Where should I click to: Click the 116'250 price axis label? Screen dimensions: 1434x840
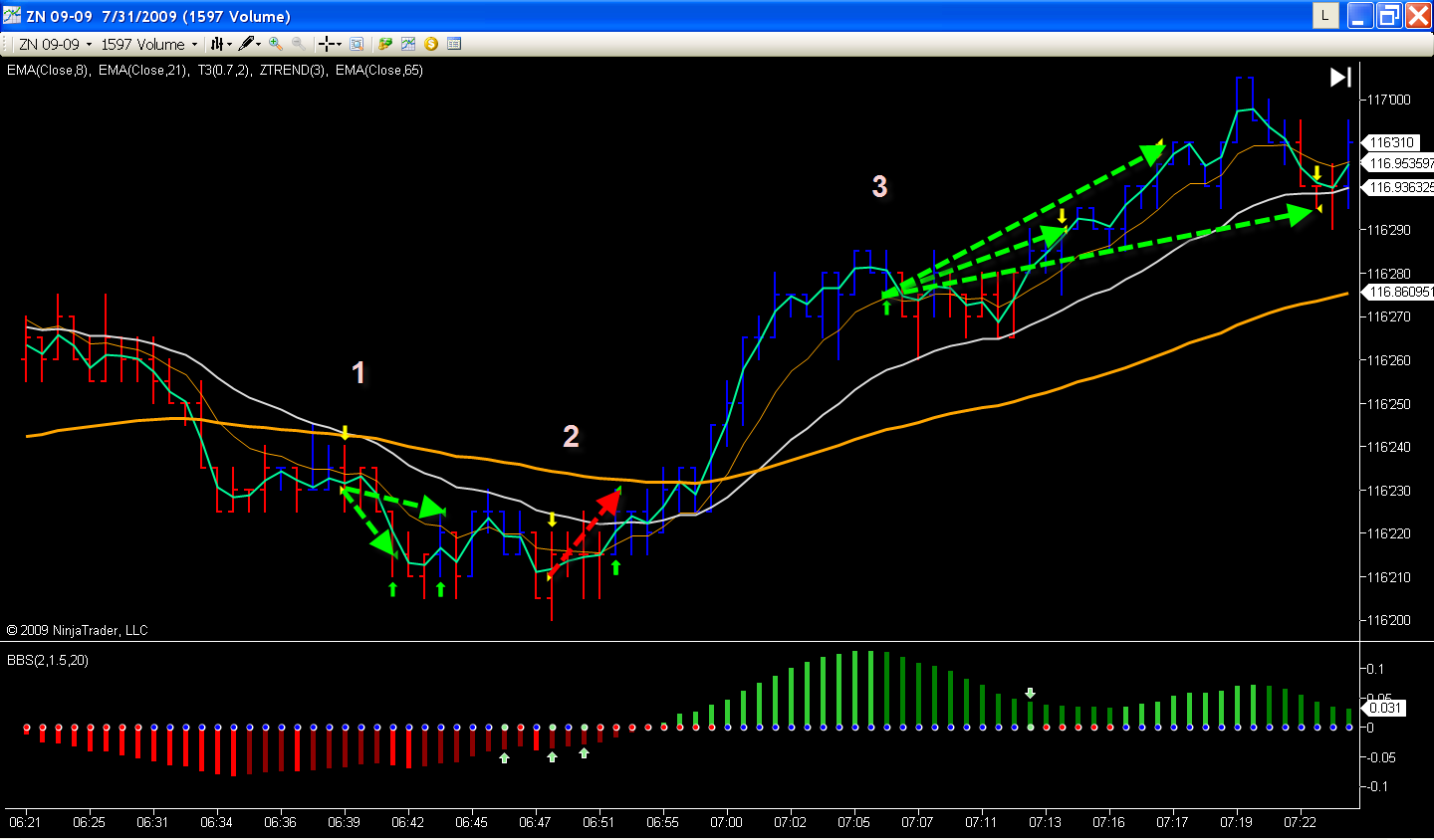(1389, 403)
